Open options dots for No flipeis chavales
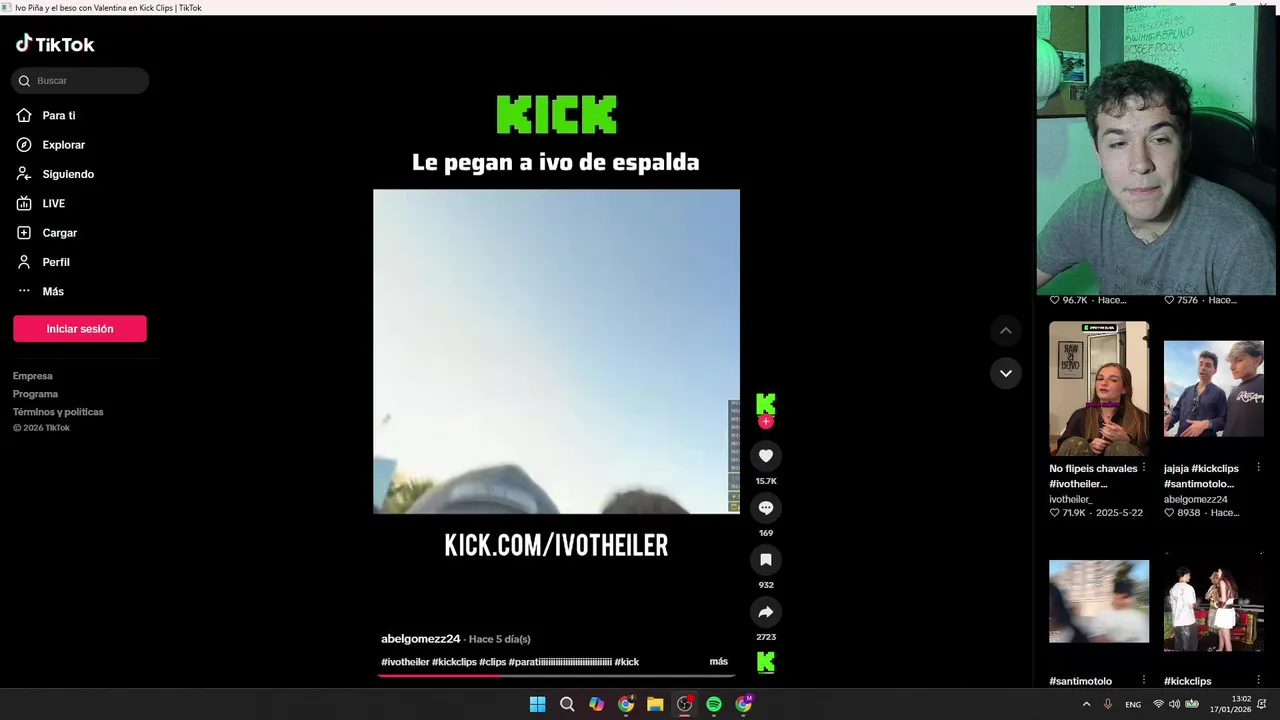The height and width of the screenshot is (720, 1280). (1144, 468)
